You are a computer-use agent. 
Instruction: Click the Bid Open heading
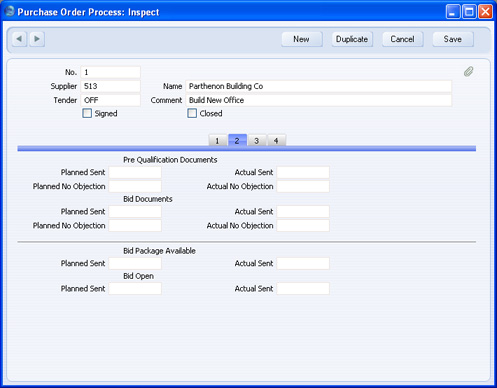click(138, 276)
